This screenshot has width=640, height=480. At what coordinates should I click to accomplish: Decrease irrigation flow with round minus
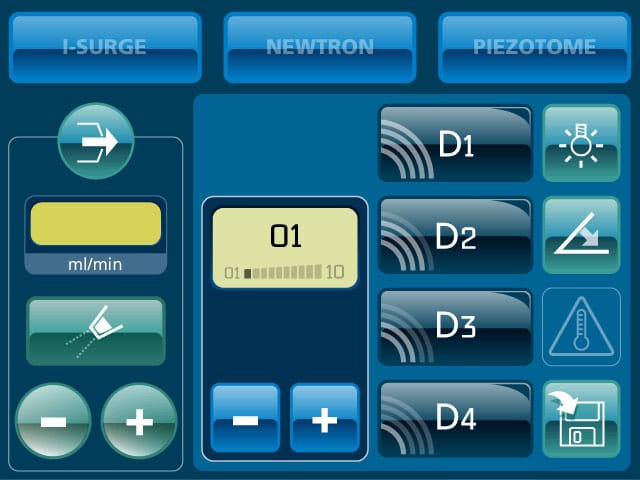tap(53, 421)
